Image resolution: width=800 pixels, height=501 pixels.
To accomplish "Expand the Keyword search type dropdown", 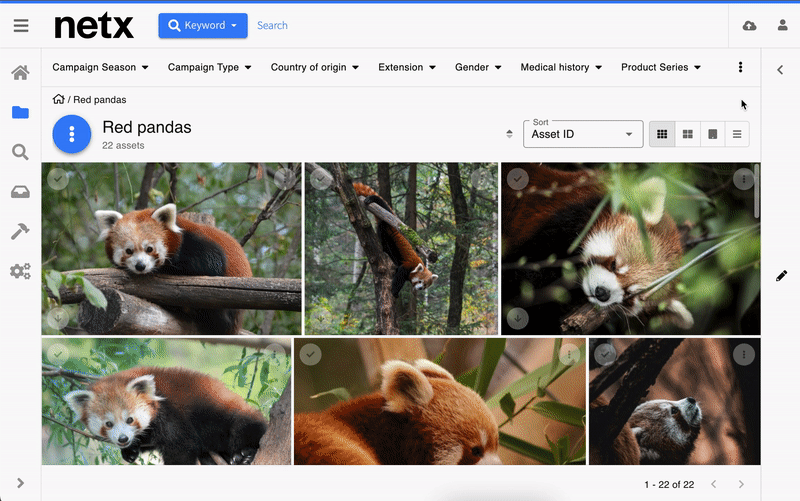I will tap(203, 26).
